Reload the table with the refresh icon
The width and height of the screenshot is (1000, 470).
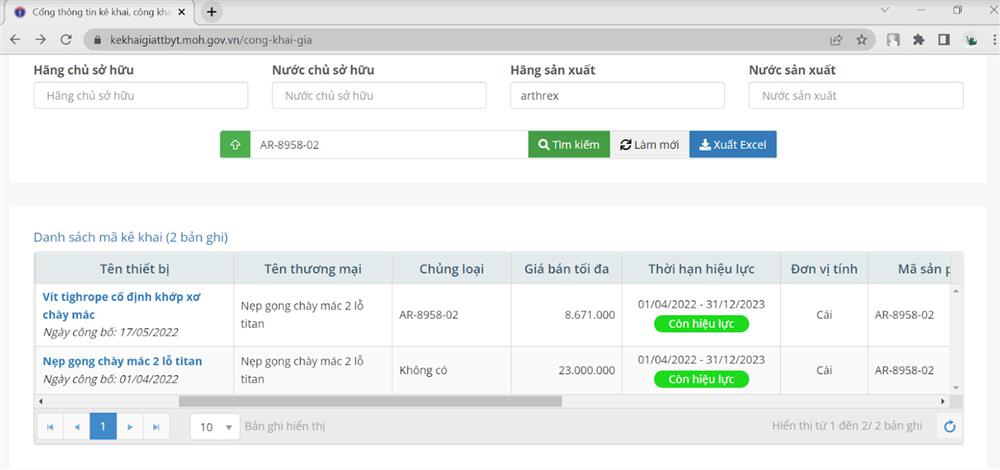(950, 427)
